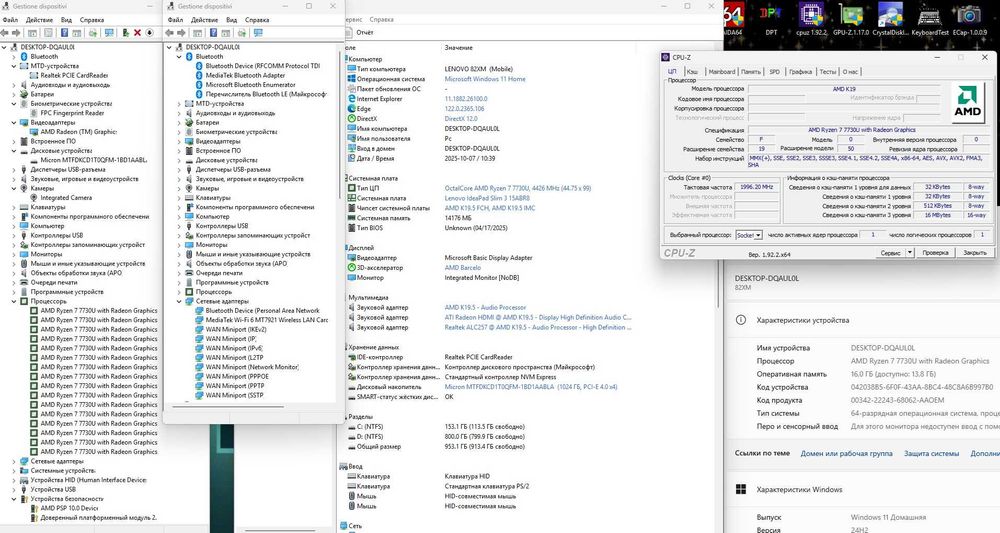The image size is (1000, 533).
Task: Open Microsoft Windows 11 Home link in AIDA64
Action: point(485,79)
